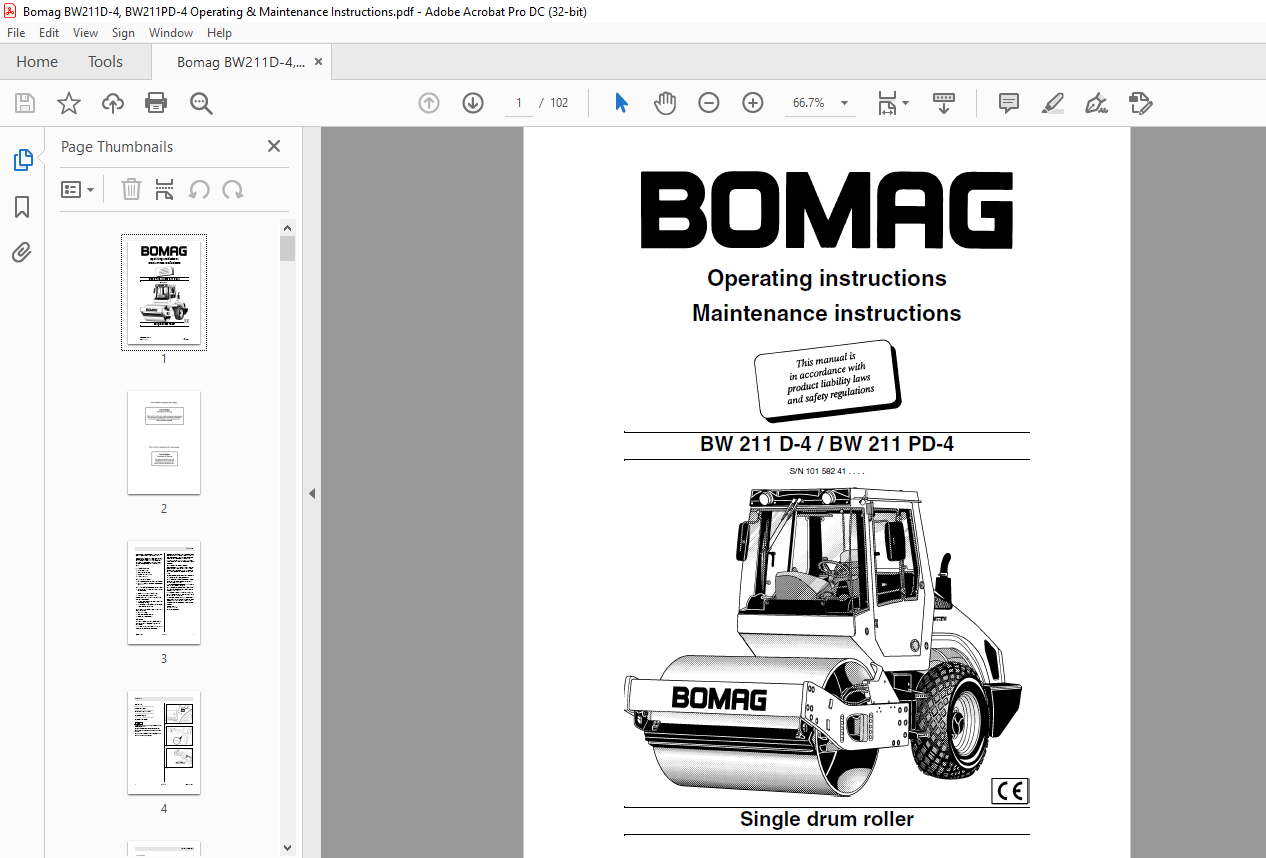Viewport: 1266px width, 858px height.
Task: Rotate pages counterclockwise
Action: click(199, 189)
